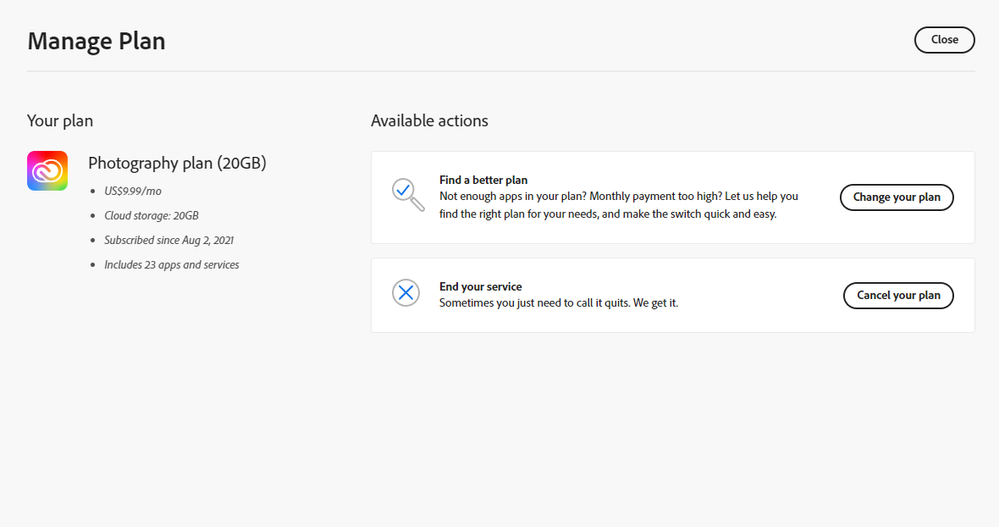The height and width of the screenshot is (527, 999).
Task: Close the Manage Plan dialog
Action: (x=944, y=40)
